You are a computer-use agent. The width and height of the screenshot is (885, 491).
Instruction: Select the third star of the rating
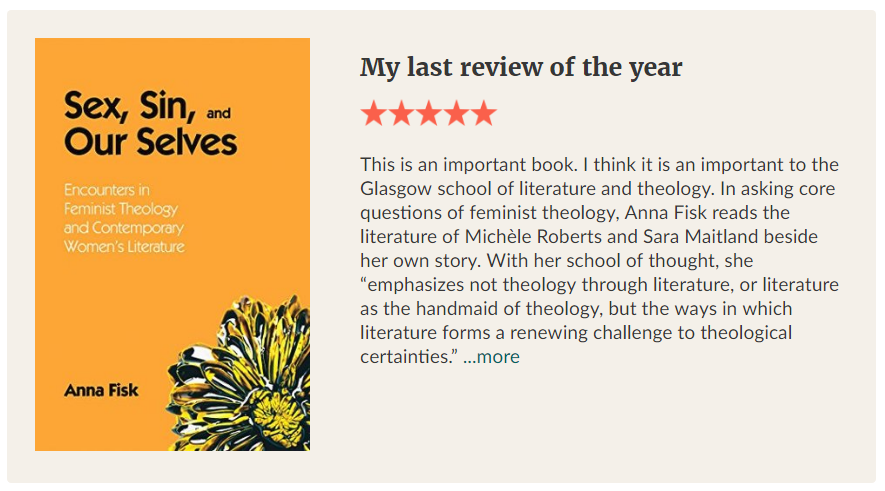(x=428, y=113)
